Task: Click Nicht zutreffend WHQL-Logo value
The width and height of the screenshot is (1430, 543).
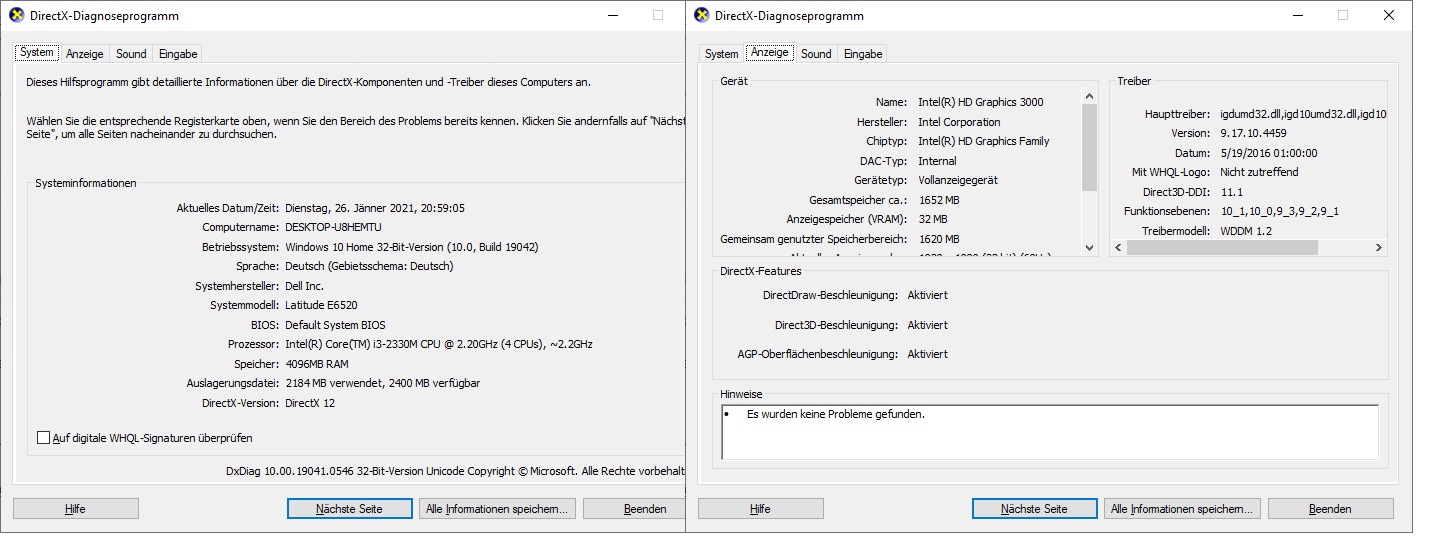Action: tap(1259, 172)
